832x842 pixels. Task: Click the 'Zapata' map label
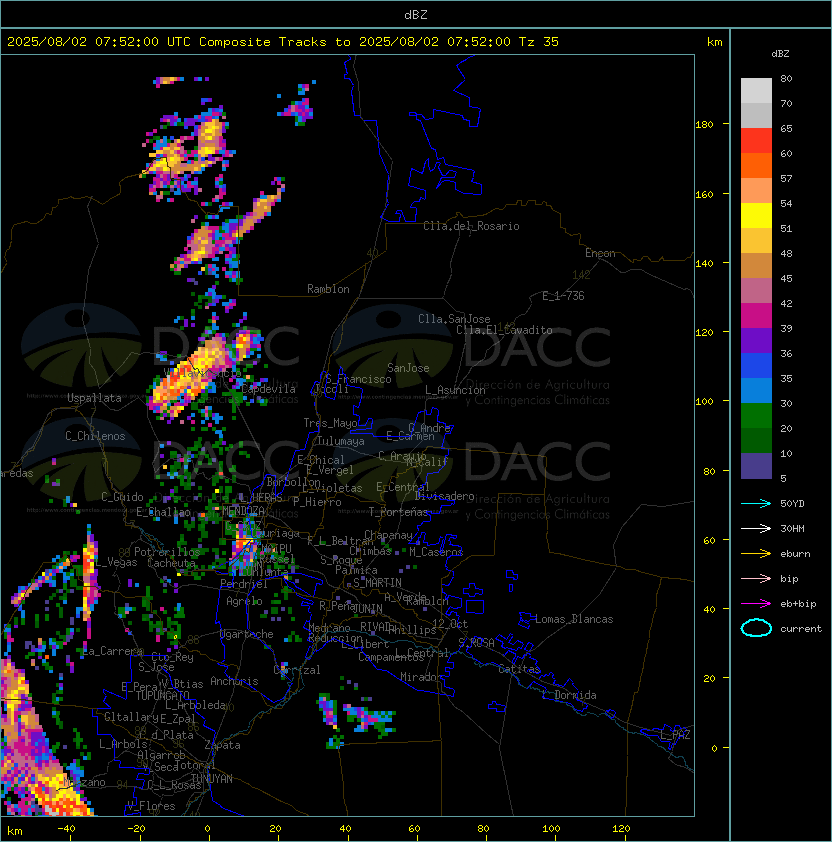222,745
